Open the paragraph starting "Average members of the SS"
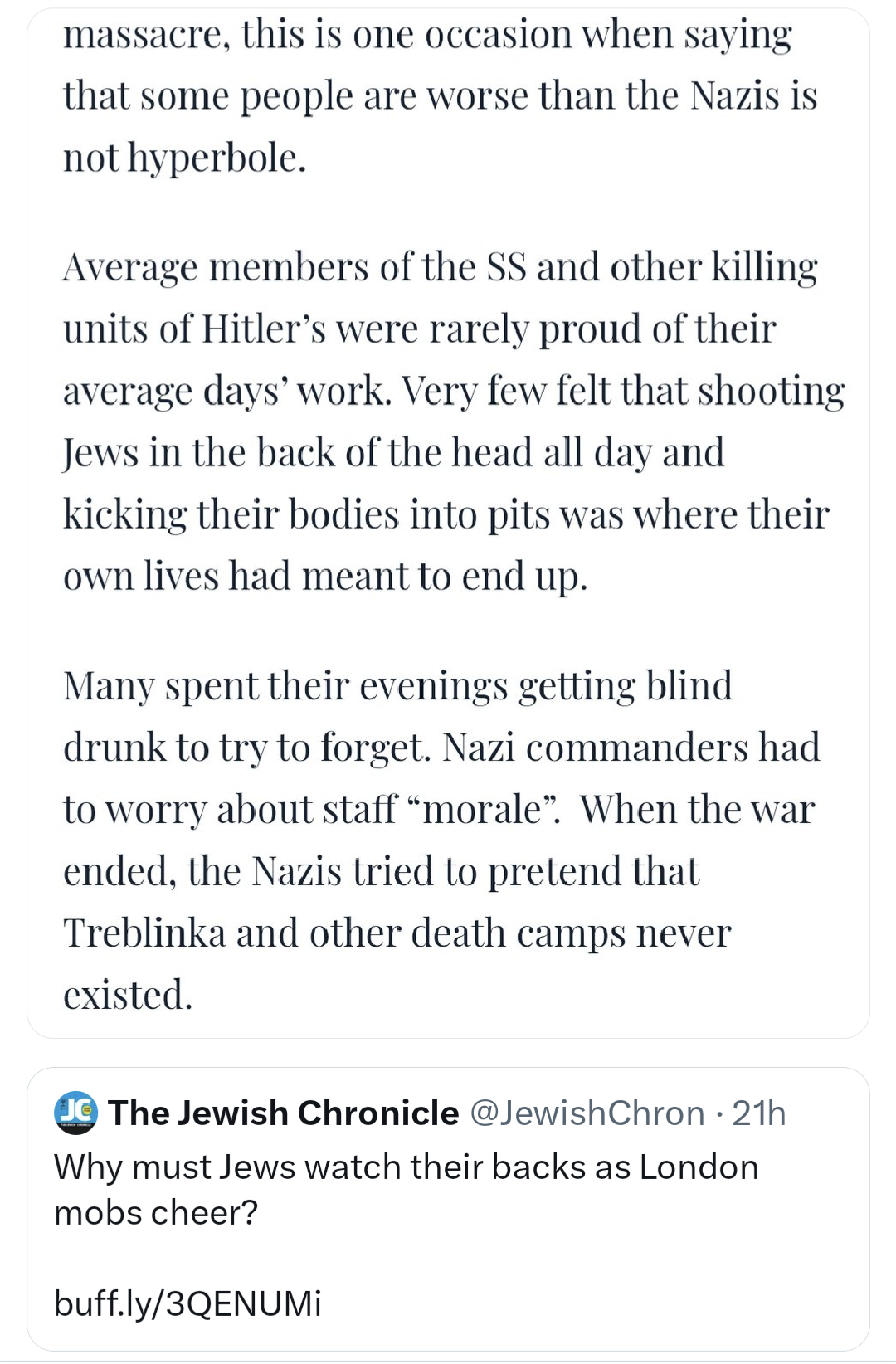896x1364 pixels. (x=440, y=267)
